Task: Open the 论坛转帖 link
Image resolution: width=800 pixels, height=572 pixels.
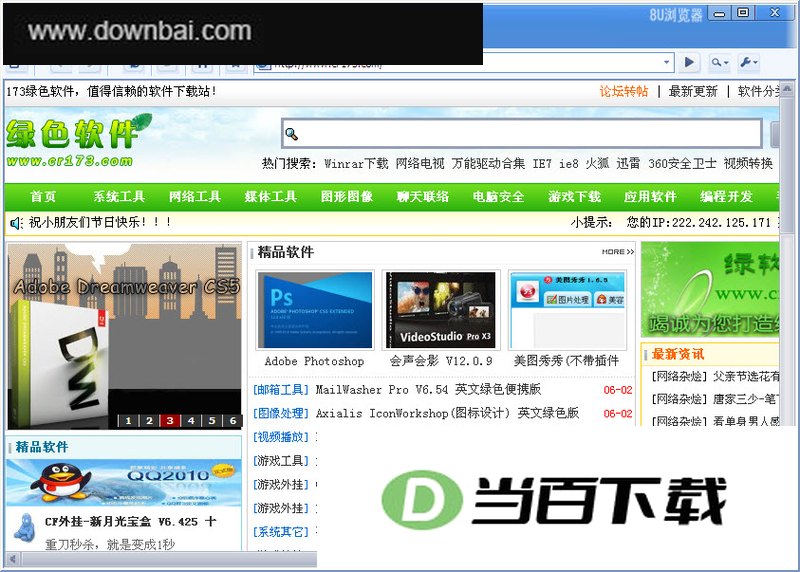Action: click(x=623, y=91)
